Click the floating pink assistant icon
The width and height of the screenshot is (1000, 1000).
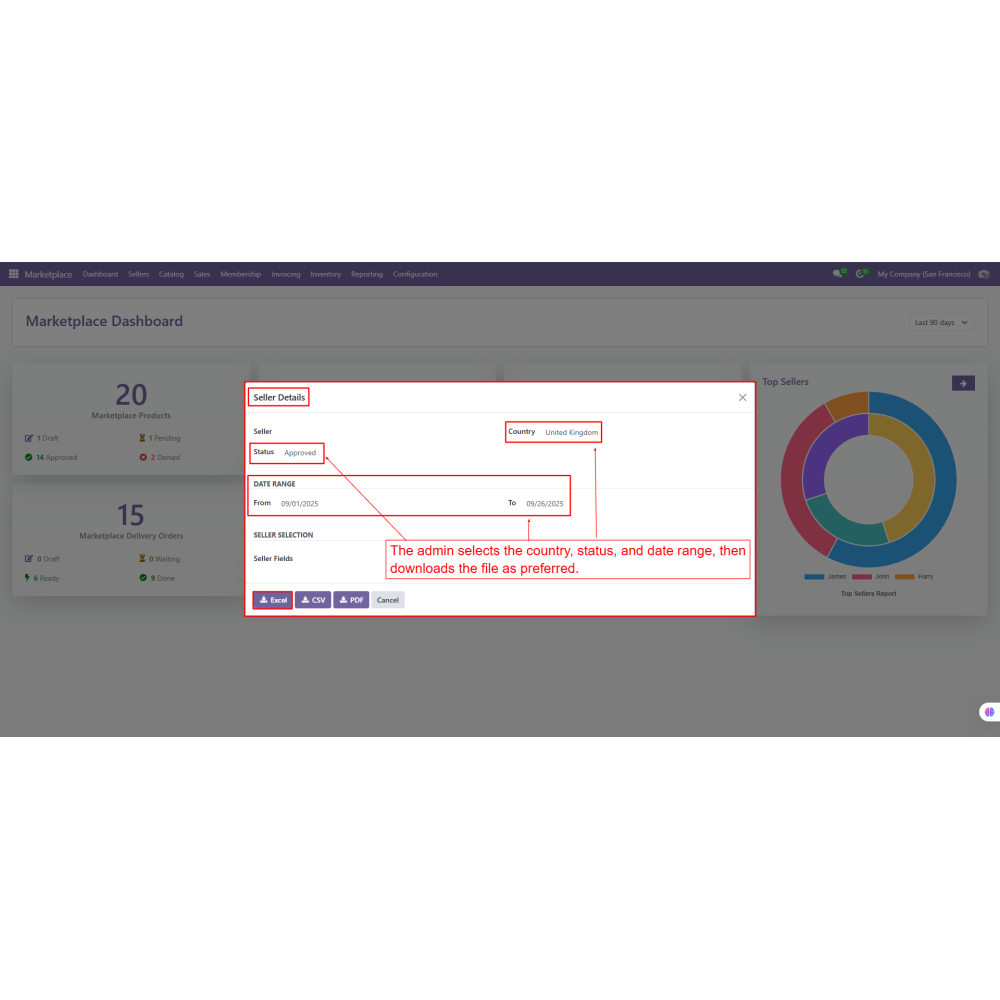[989, 712]
